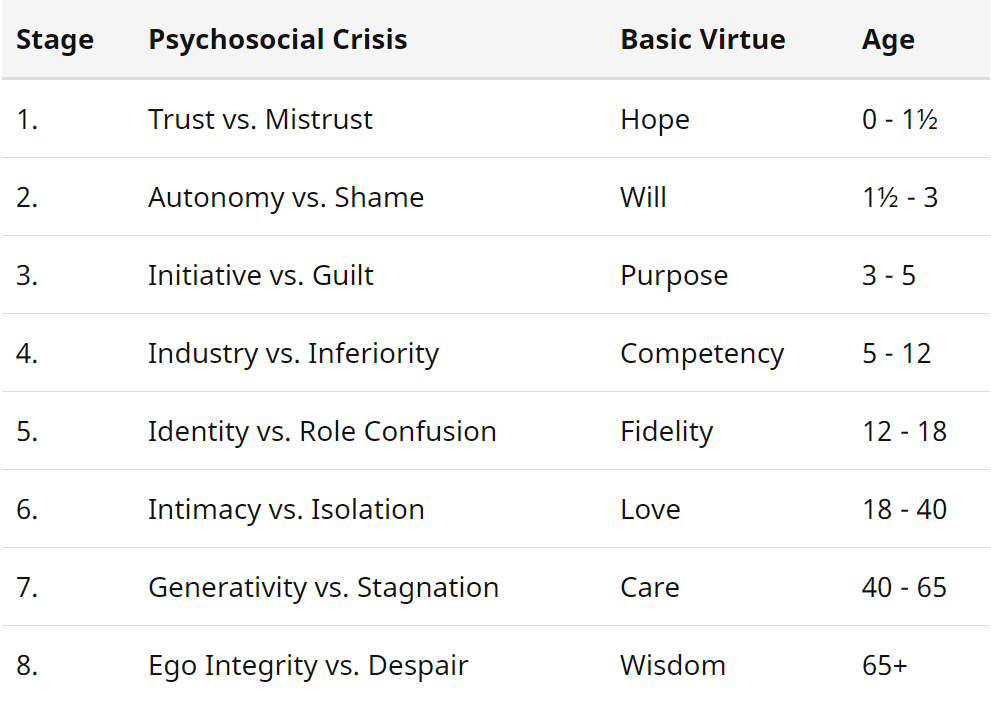The image size is (991, 703).
Task: Select the Trust vs. Mistrust cell
Action: click(x=260, y=119)
